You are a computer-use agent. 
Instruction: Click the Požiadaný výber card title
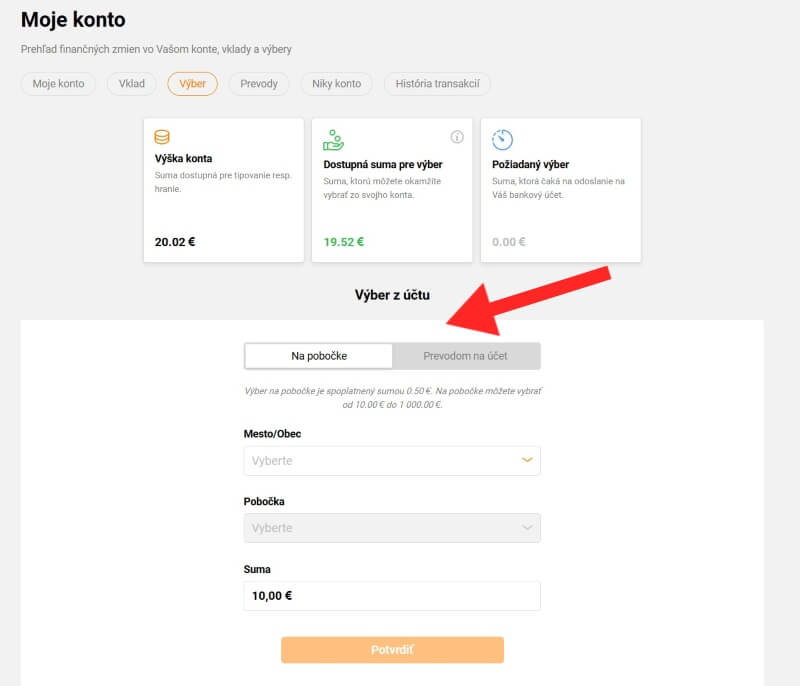pos(530,165)
